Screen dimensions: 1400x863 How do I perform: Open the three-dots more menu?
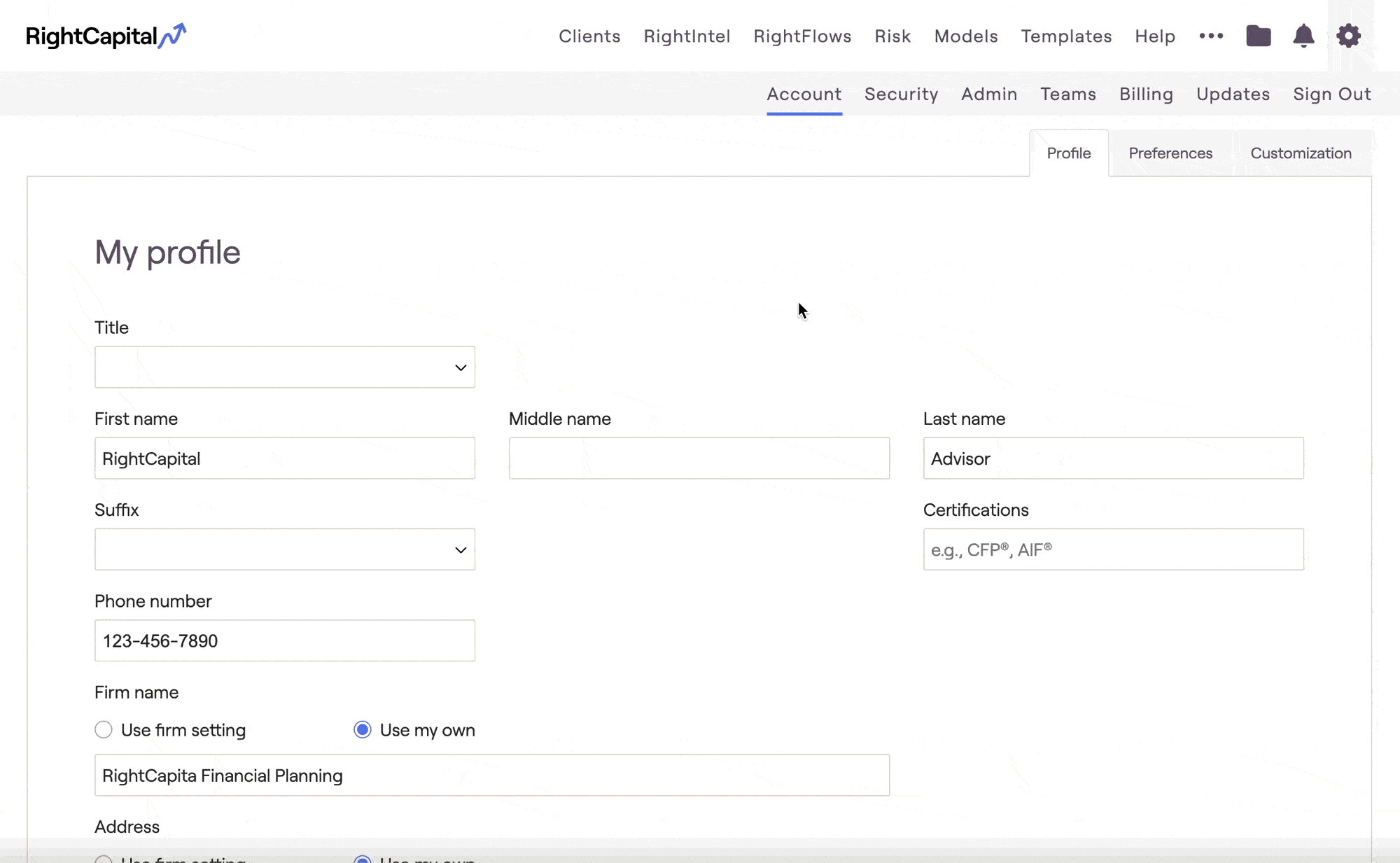tap(1211, 36)
